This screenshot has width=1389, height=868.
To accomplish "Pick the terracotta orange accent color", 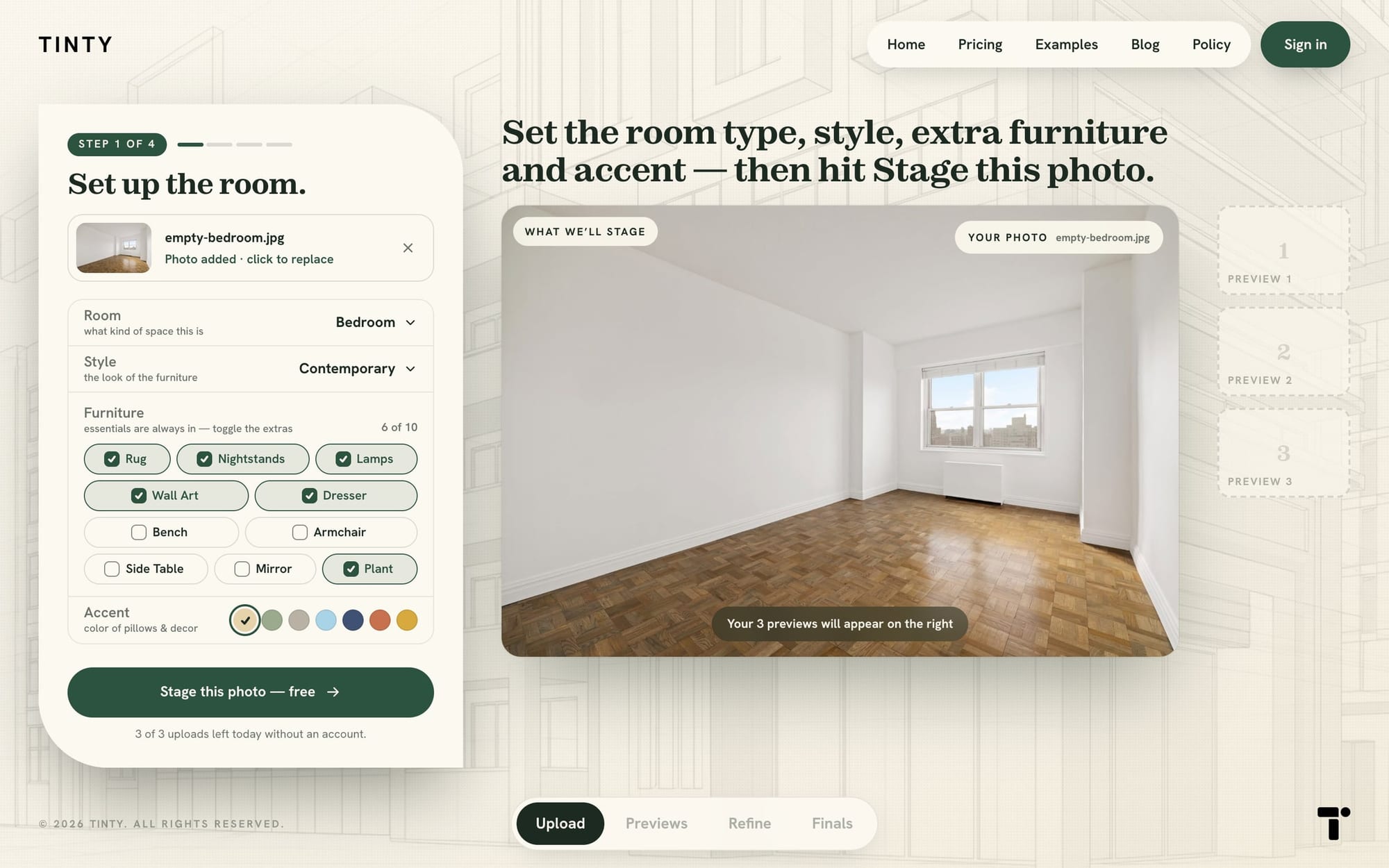I will click(380, 620).
